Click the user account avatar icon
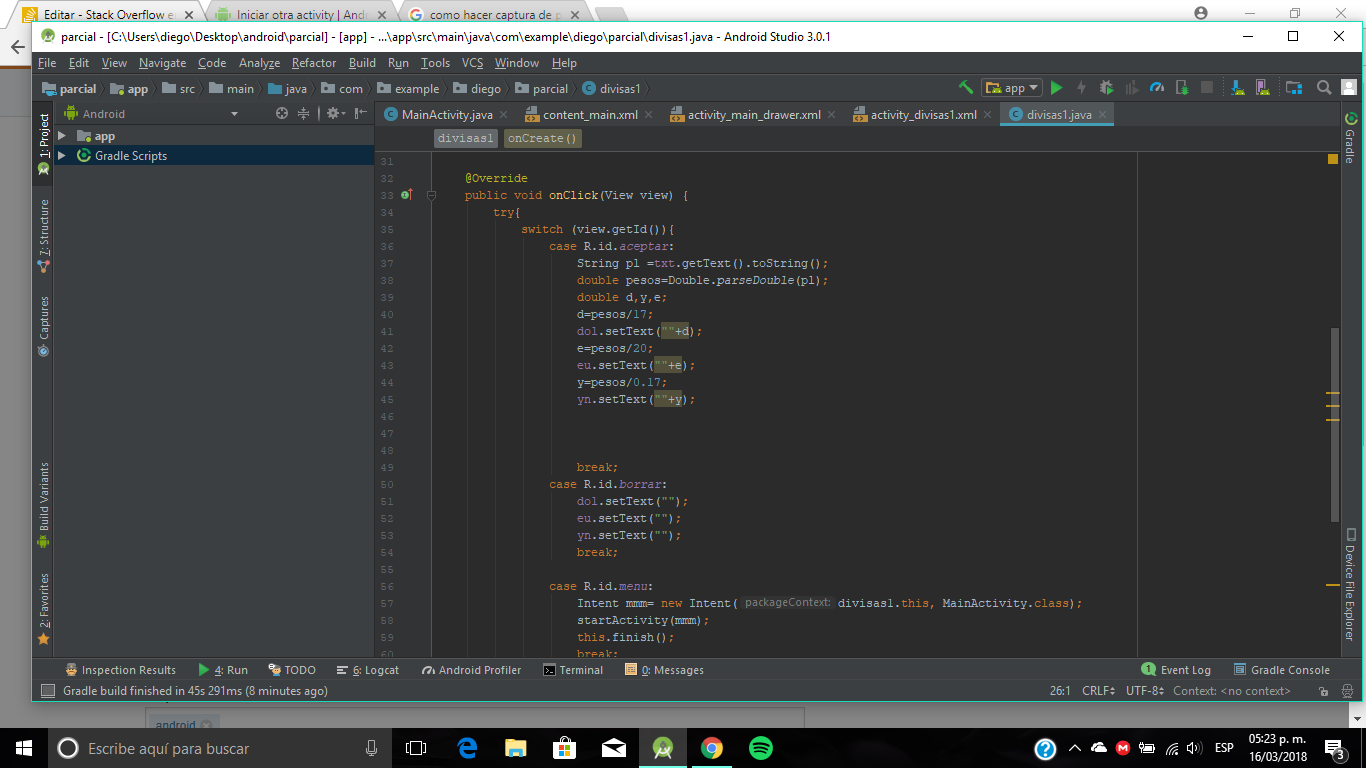The height and width of the screenshot is (768, 1366). pos(1349,88)
